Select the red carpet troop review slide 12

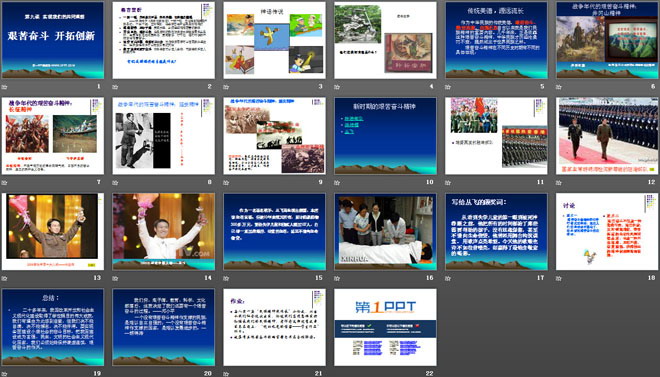click(x=607, y=136)
